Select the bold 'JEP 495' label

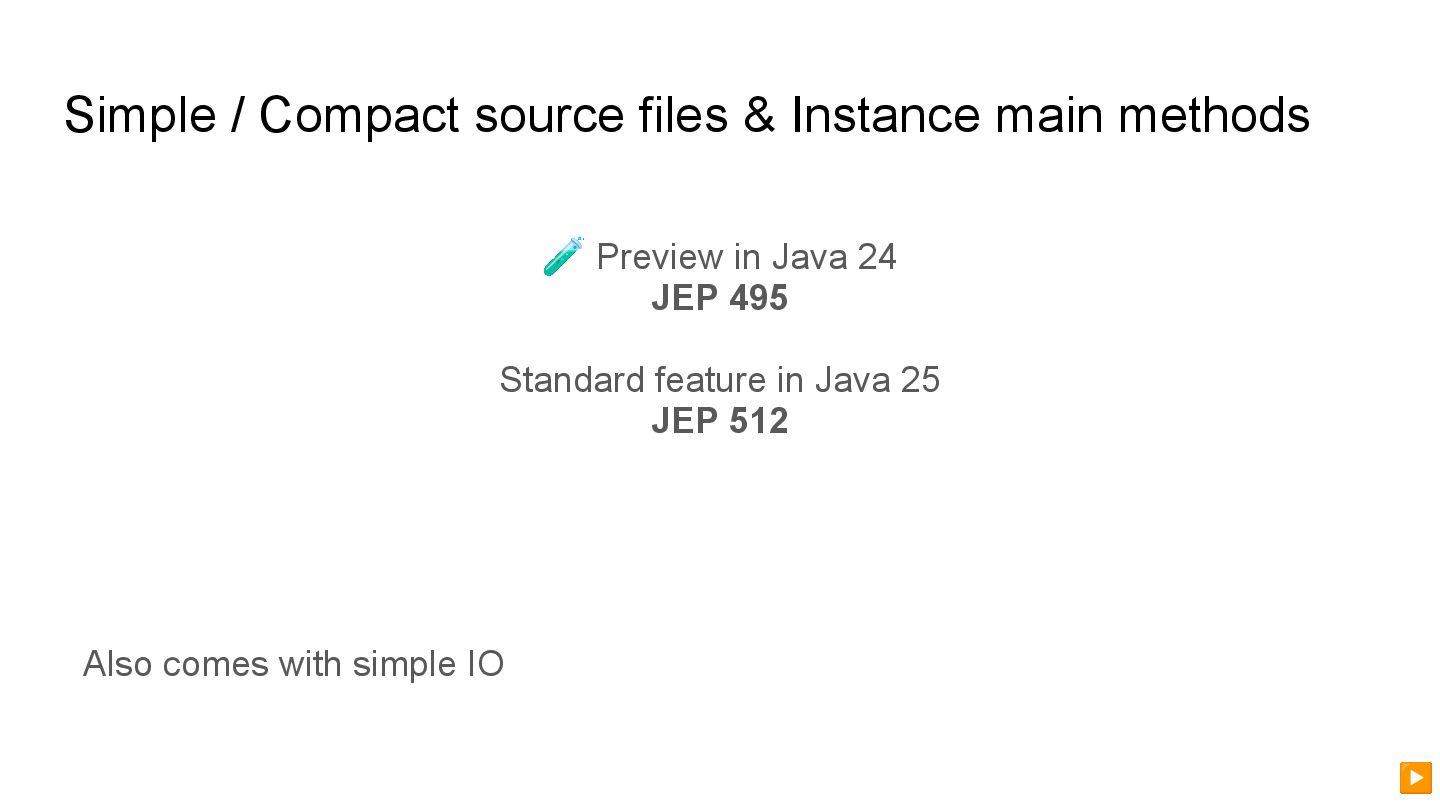719,298
